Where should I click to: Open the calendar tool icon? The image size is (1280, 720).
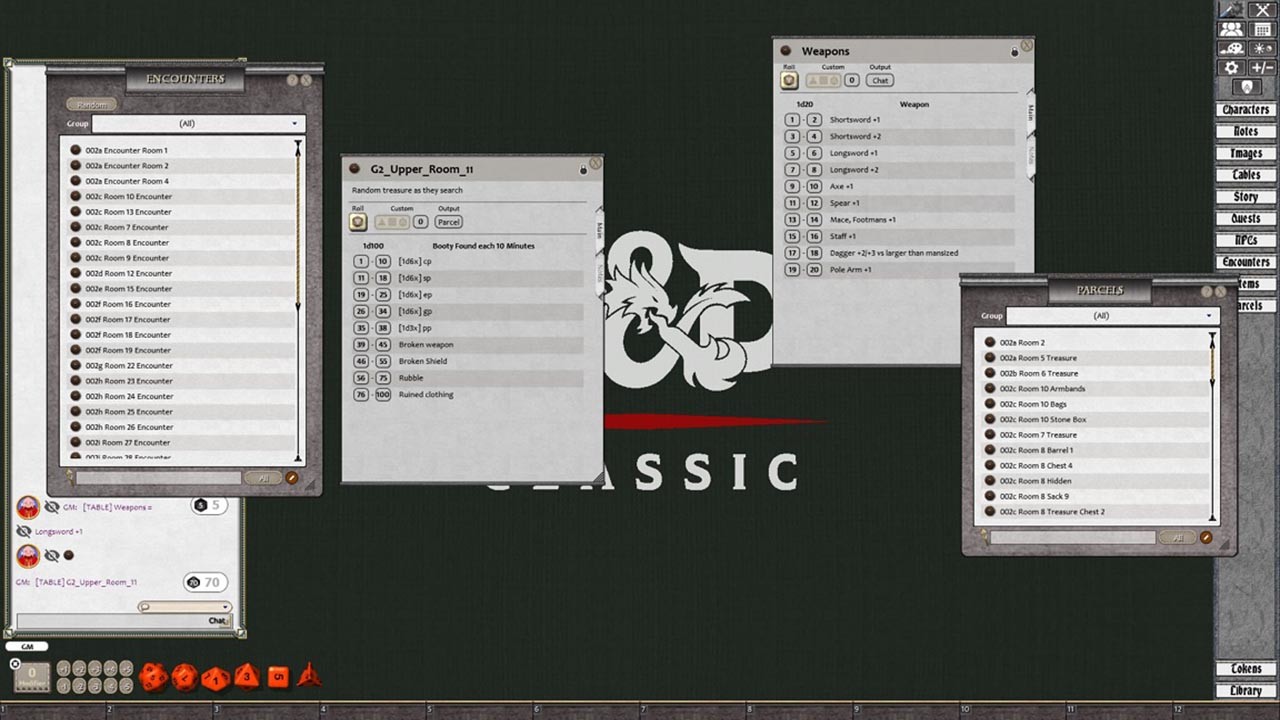point(1261,29)
